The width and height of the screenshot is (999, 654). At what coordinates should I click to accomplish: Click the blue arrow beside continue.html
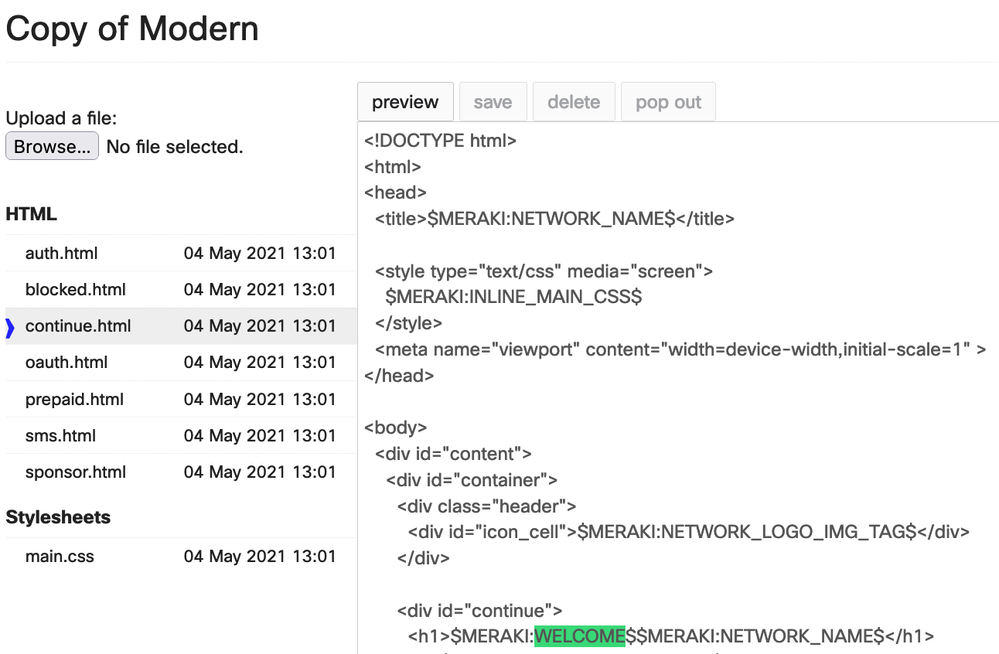click(x=10, y=327)
